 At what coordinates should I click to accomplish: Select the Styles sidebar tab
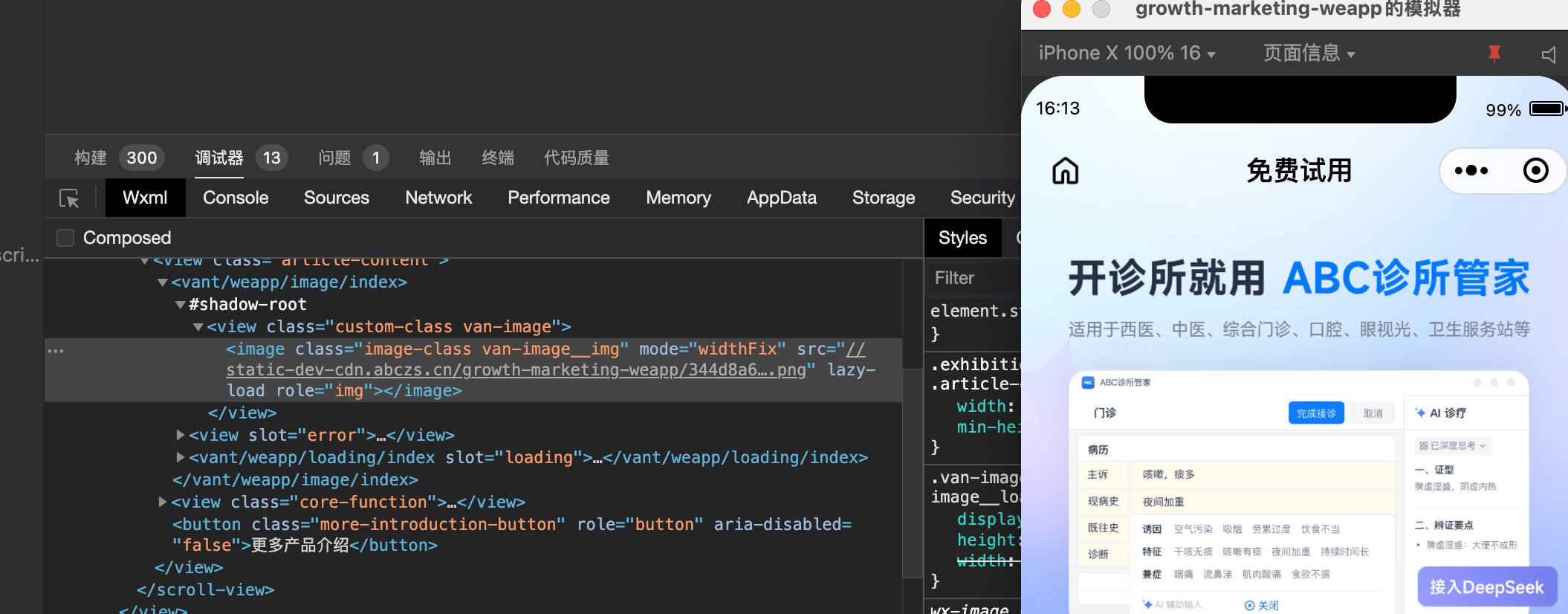tap(962, 238)
